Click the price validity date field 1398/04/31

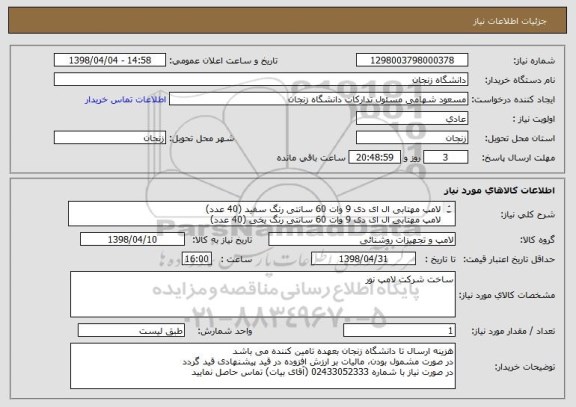click(363, 259)
